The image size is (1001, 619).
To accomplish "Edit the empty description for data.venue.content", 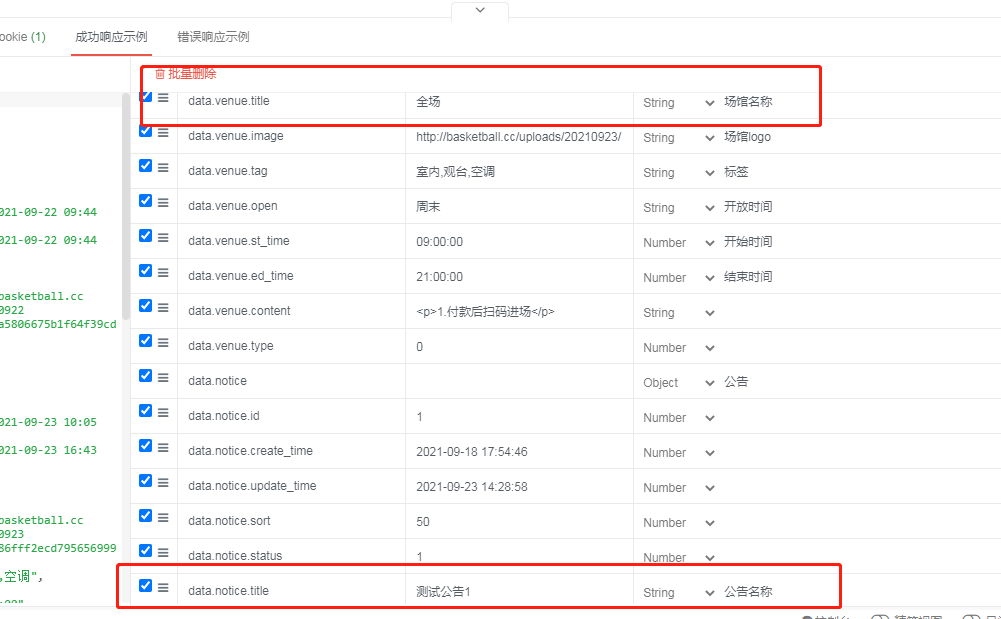I will 859,312.
